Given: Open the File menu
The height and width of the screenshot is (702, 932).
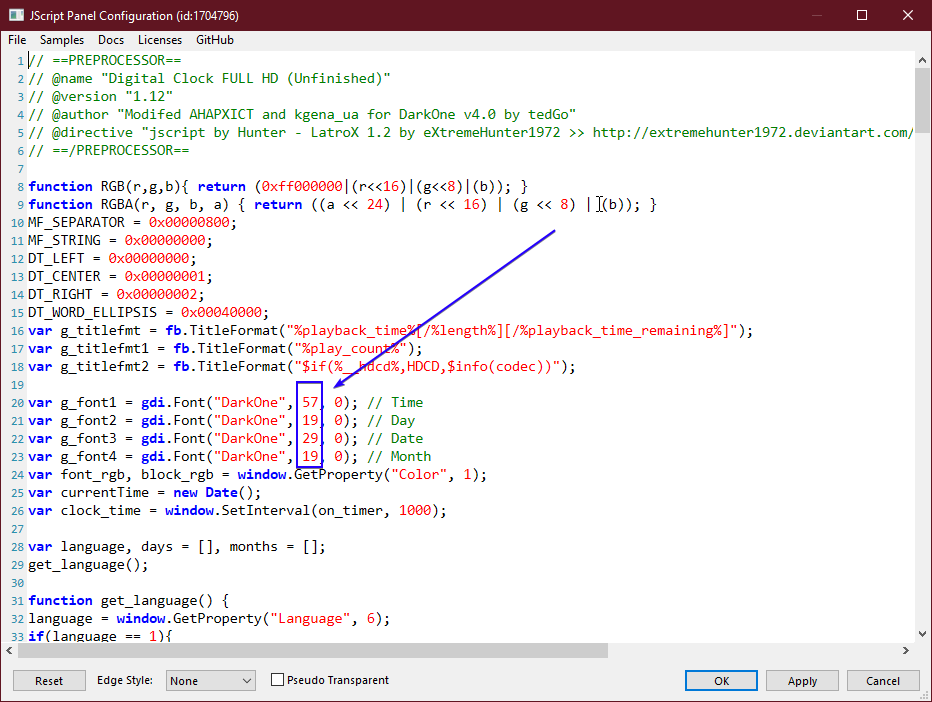Looking at the screenshot, I should pyautogui.click(x=17, y=40).
